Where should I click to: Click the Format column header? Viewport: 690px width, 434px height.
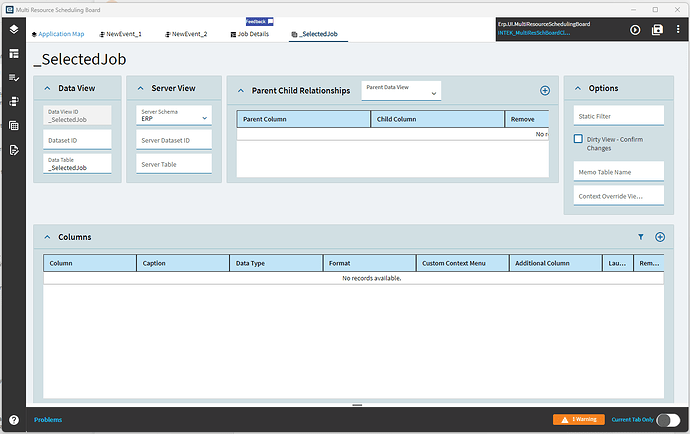pos(369,263)
